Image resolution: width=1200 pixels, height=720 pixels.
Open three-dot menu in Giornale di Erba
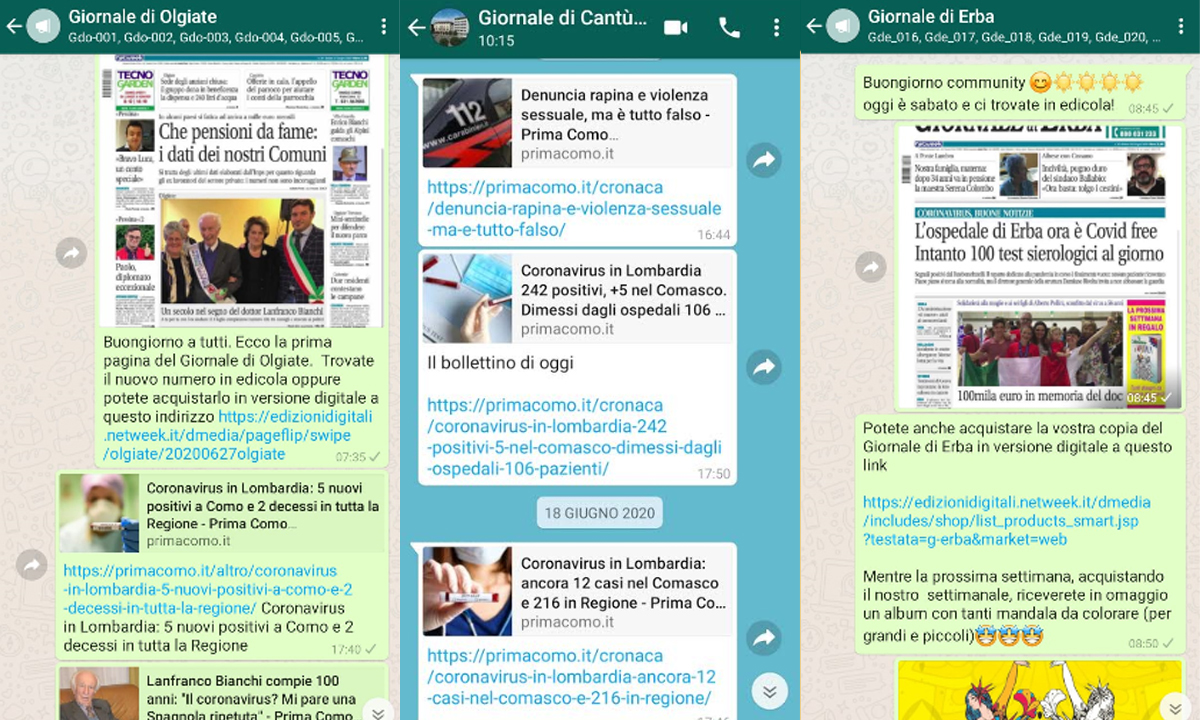click(x=1183, y=27)
